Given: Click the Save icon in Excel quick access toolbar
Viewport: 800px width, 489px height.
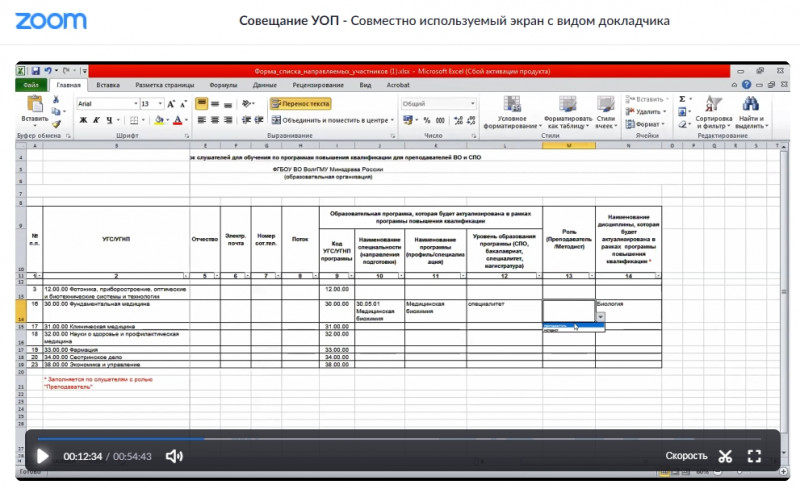Looking at the screenshot, I should coord(35,71).
